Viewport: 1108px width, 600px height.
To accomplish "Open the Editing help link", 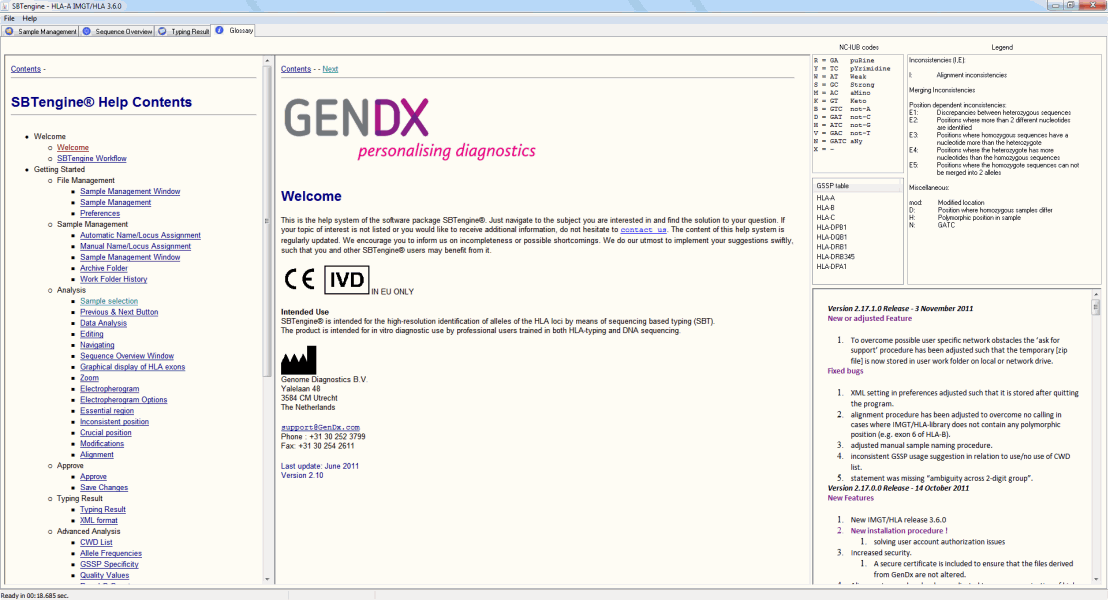I will (x=91, y=334).
